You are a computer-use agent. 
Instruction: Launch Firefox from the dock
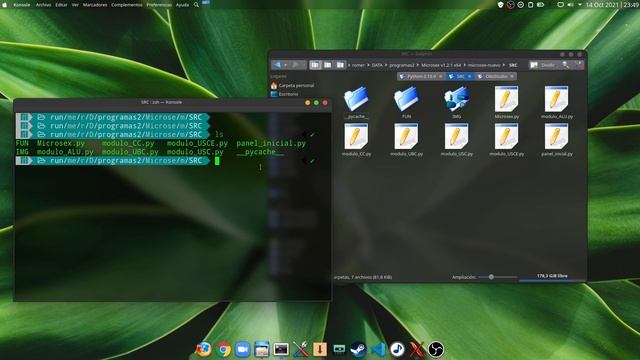point(203,349)
